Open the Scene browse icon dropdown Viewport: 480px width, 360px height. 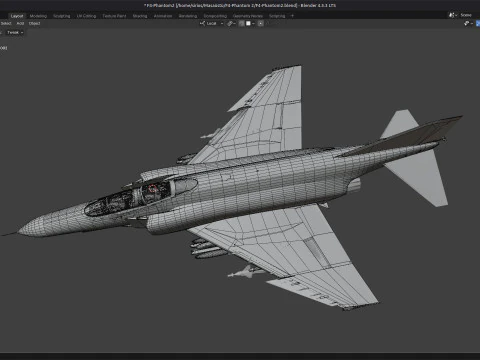[453, 15]
